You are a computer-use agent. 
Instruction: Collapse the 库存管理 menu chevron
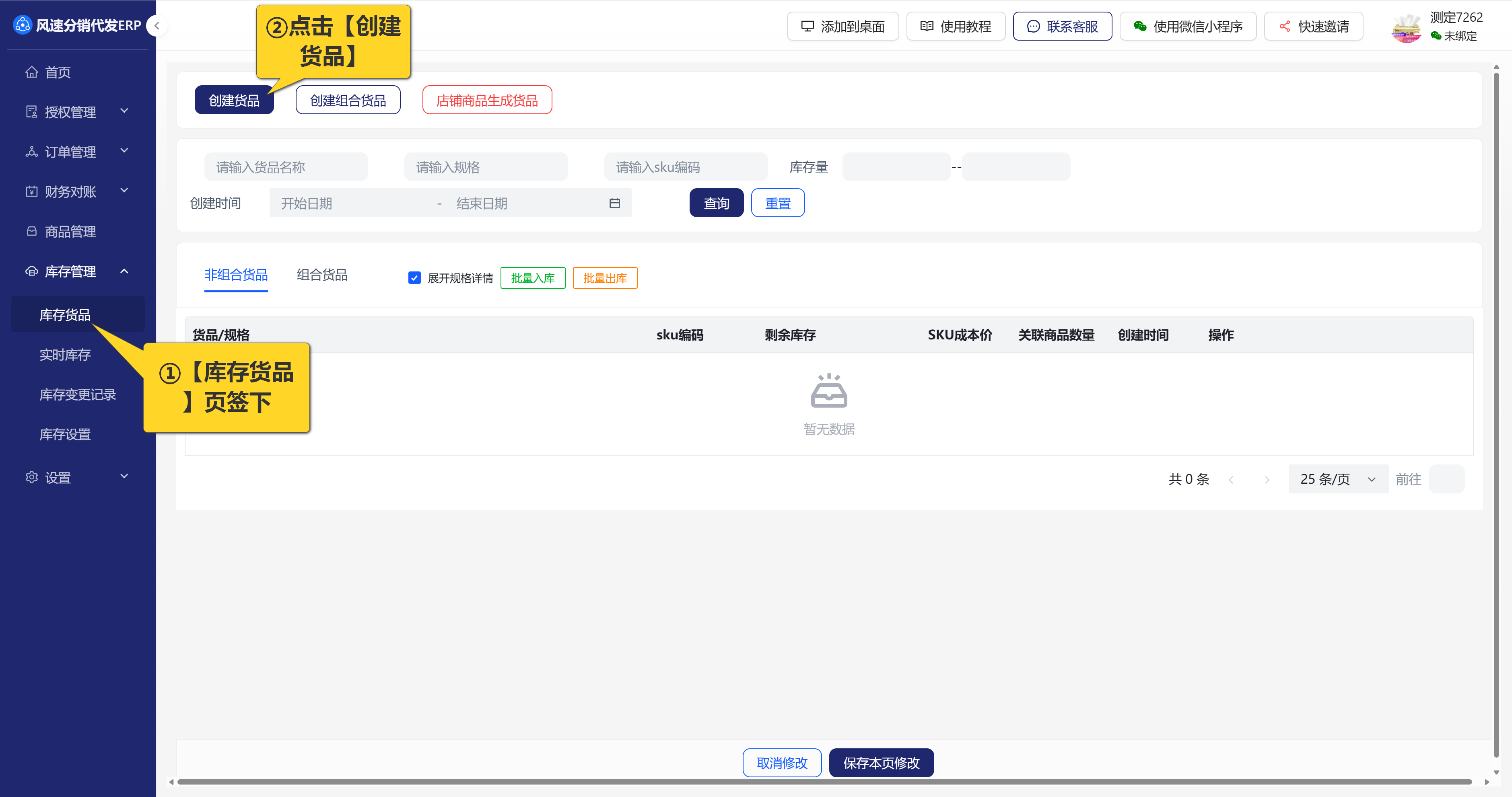124,271
